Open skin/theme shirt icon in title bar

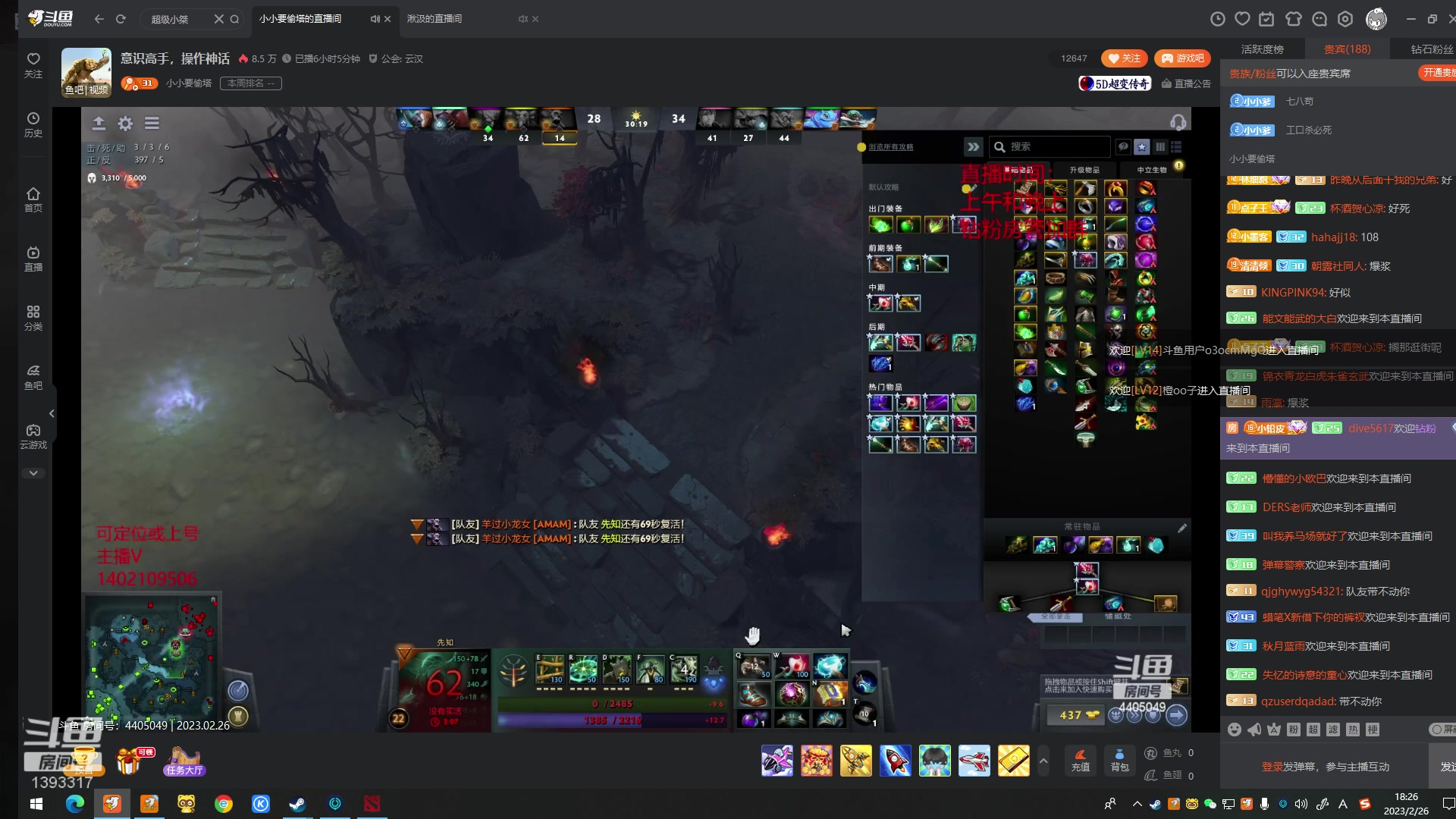[1294, 19]
